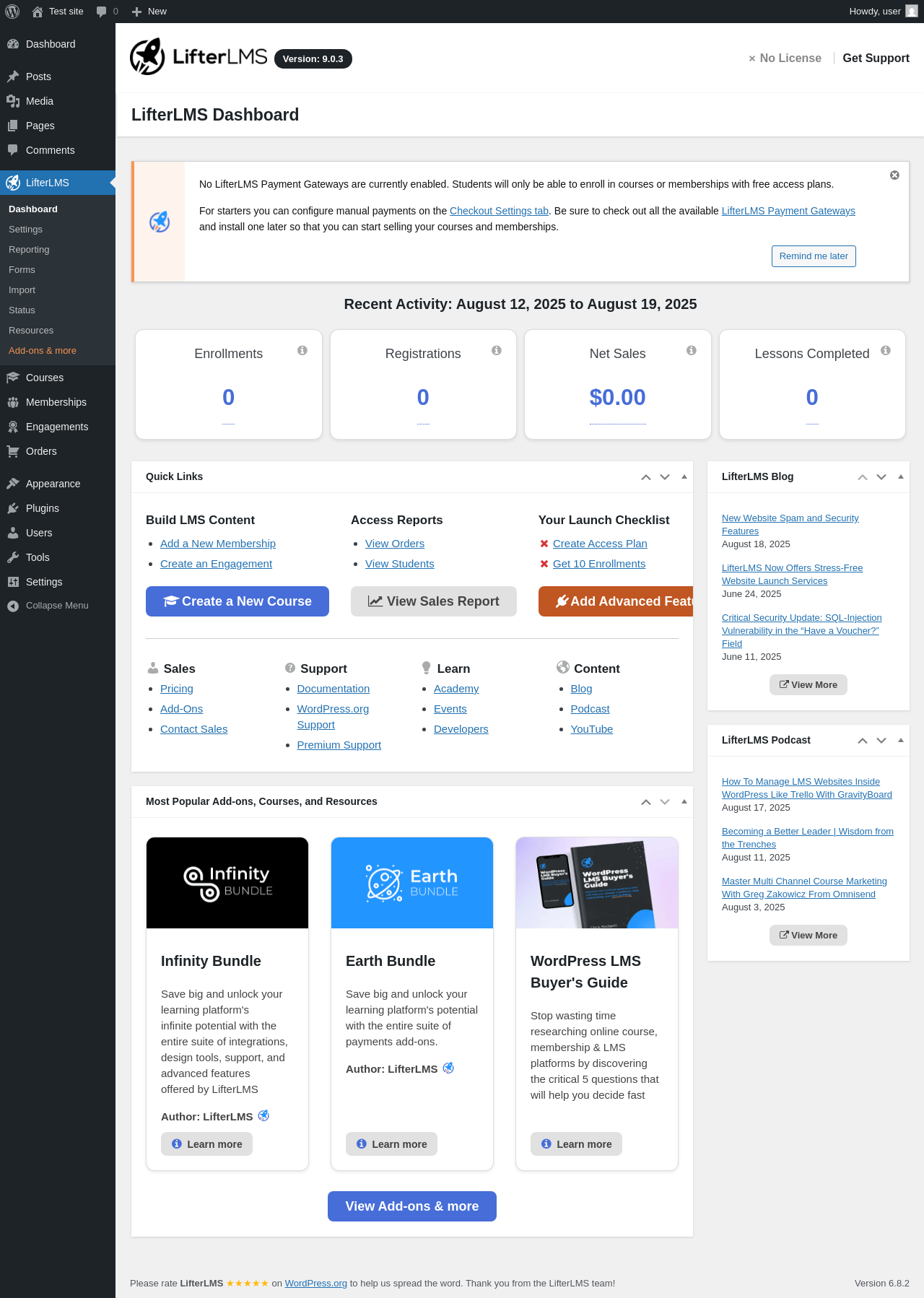The image size is (924, 1298).
Task: Open the Create Access Plan checklist link
Action: pos(600,544)
